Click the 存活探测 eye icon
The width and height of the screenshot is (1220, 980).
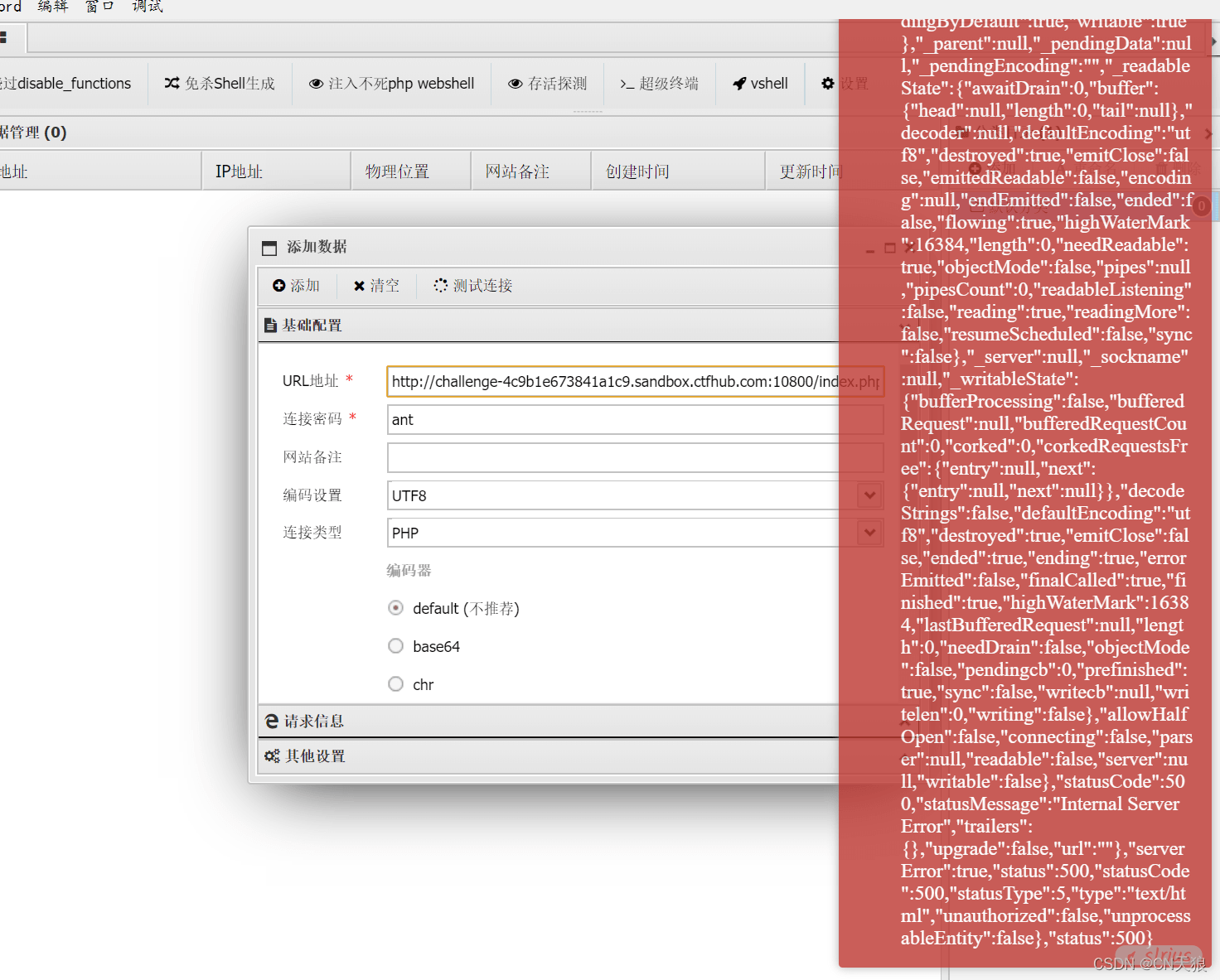click(515, 84)
